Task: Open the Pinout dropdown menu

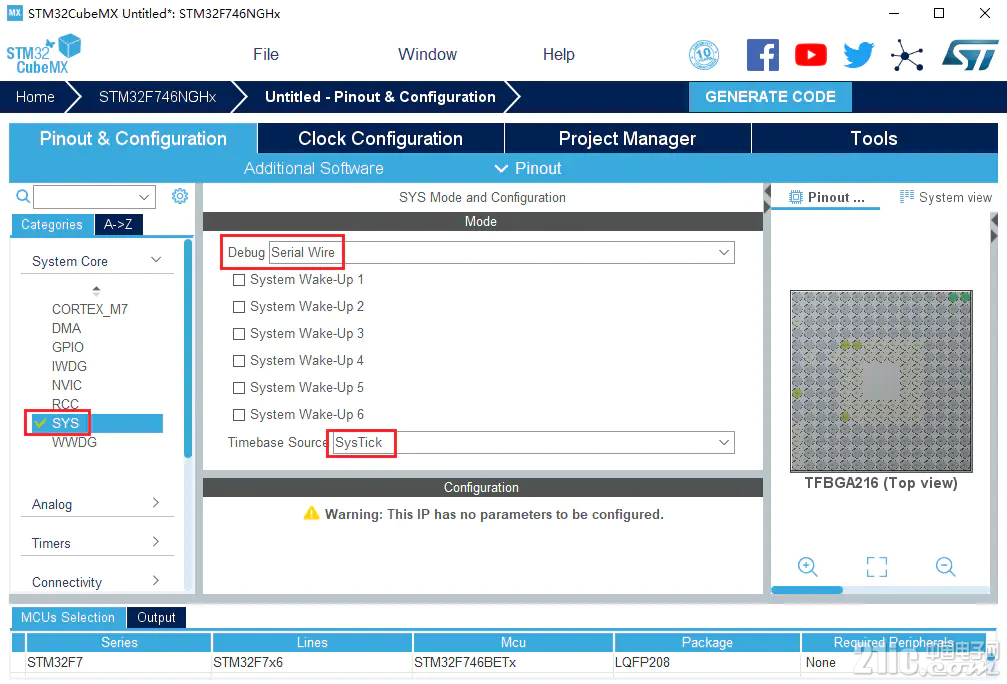Action: 528,168
